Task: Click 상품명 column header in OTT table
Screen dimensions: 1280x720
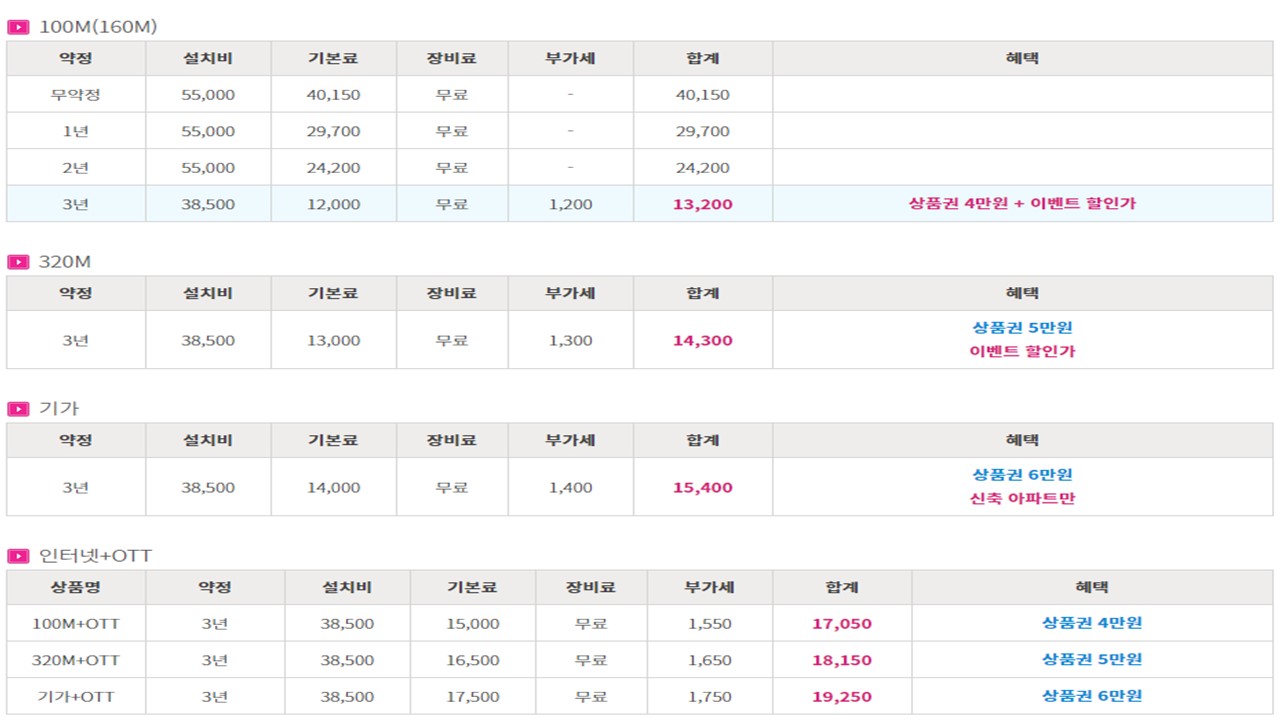Action: [x=76, y=587]
